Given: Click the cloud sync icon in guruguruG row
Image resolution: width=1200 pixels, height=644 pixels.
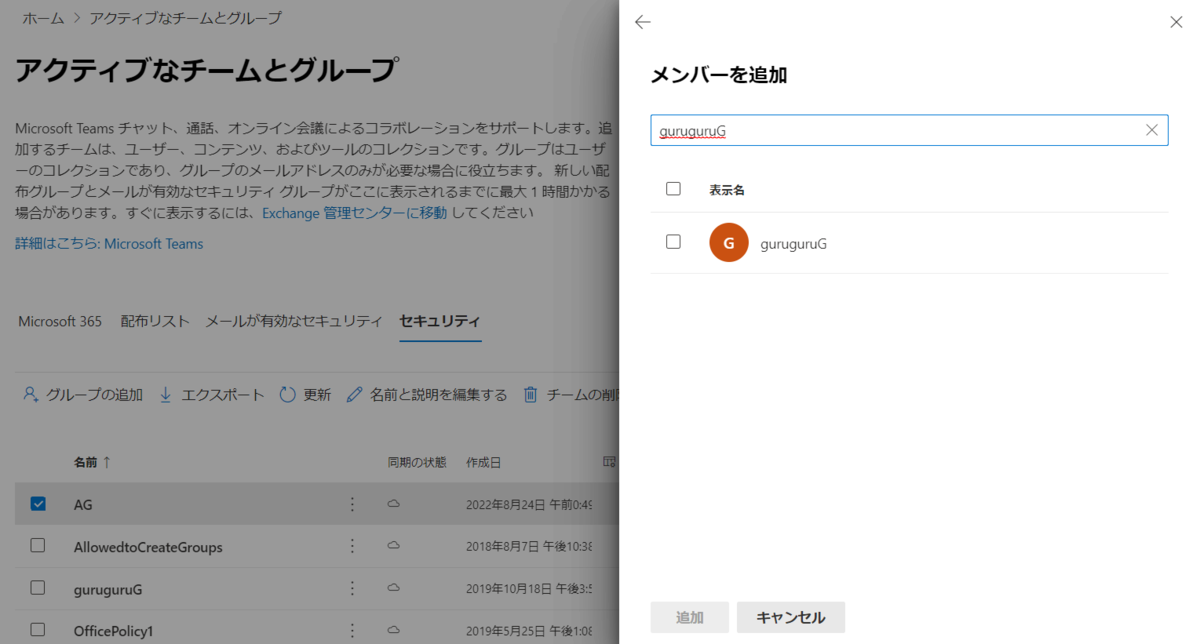Looking at the screenshot, I should [x=394, y=588].
